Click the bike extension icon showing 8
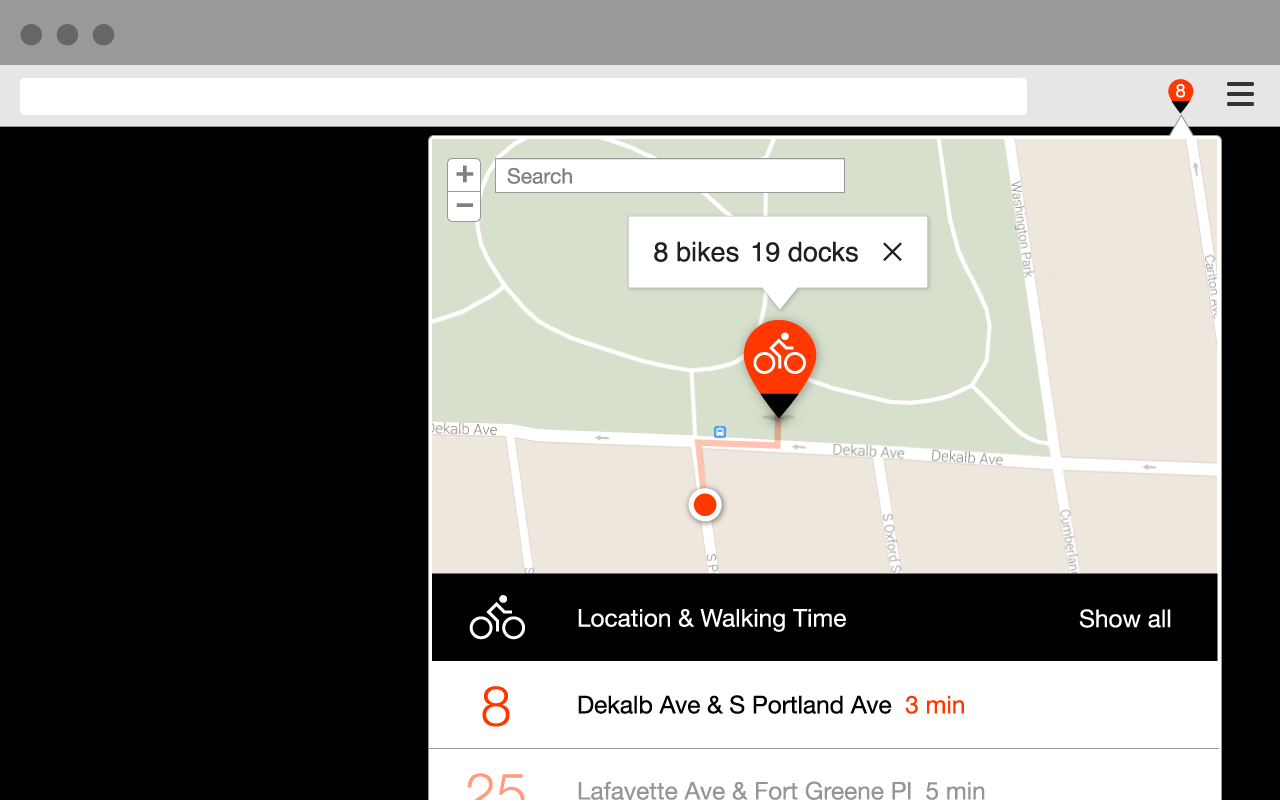The height and width of the screenshot is (800, 1280). pos(1180,95)
